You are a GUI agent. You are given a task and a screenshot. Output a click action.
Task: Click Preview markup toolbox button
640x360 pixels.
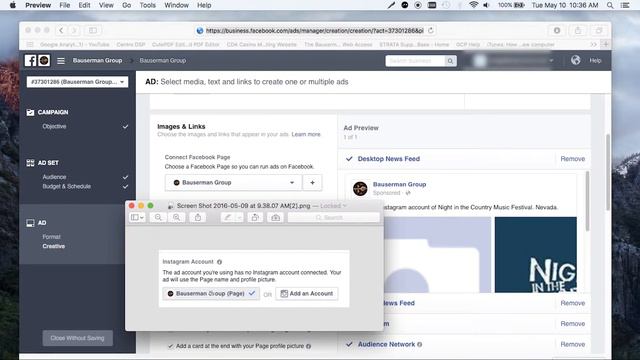276,218
